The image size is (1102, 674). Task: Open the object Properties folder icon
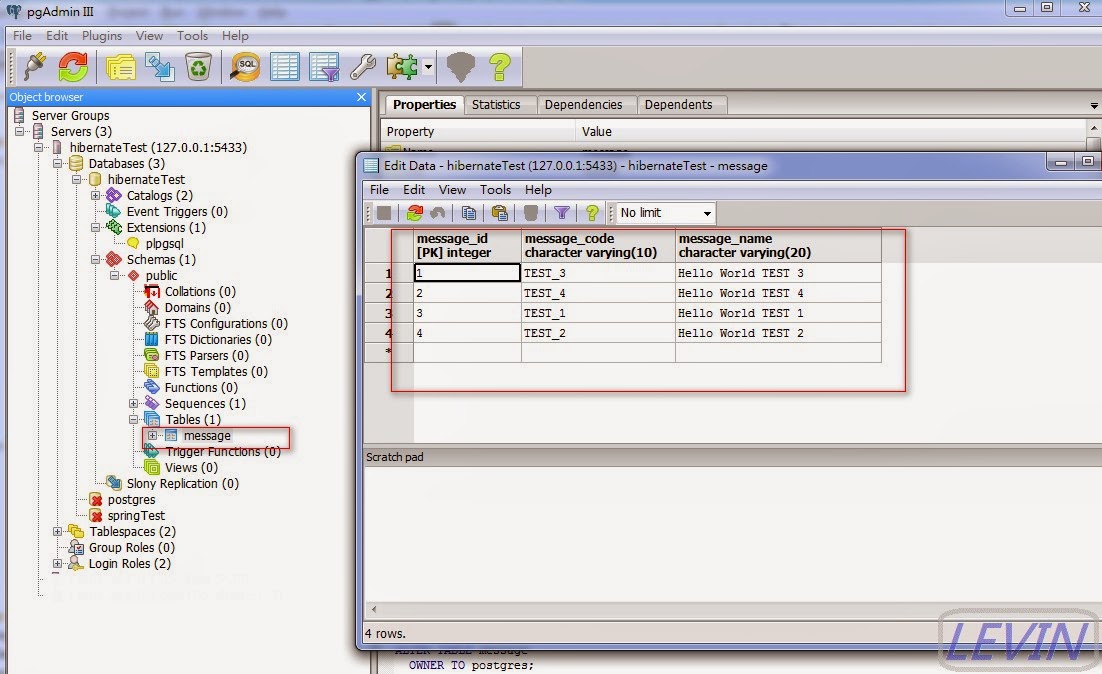tap(121, 67)
